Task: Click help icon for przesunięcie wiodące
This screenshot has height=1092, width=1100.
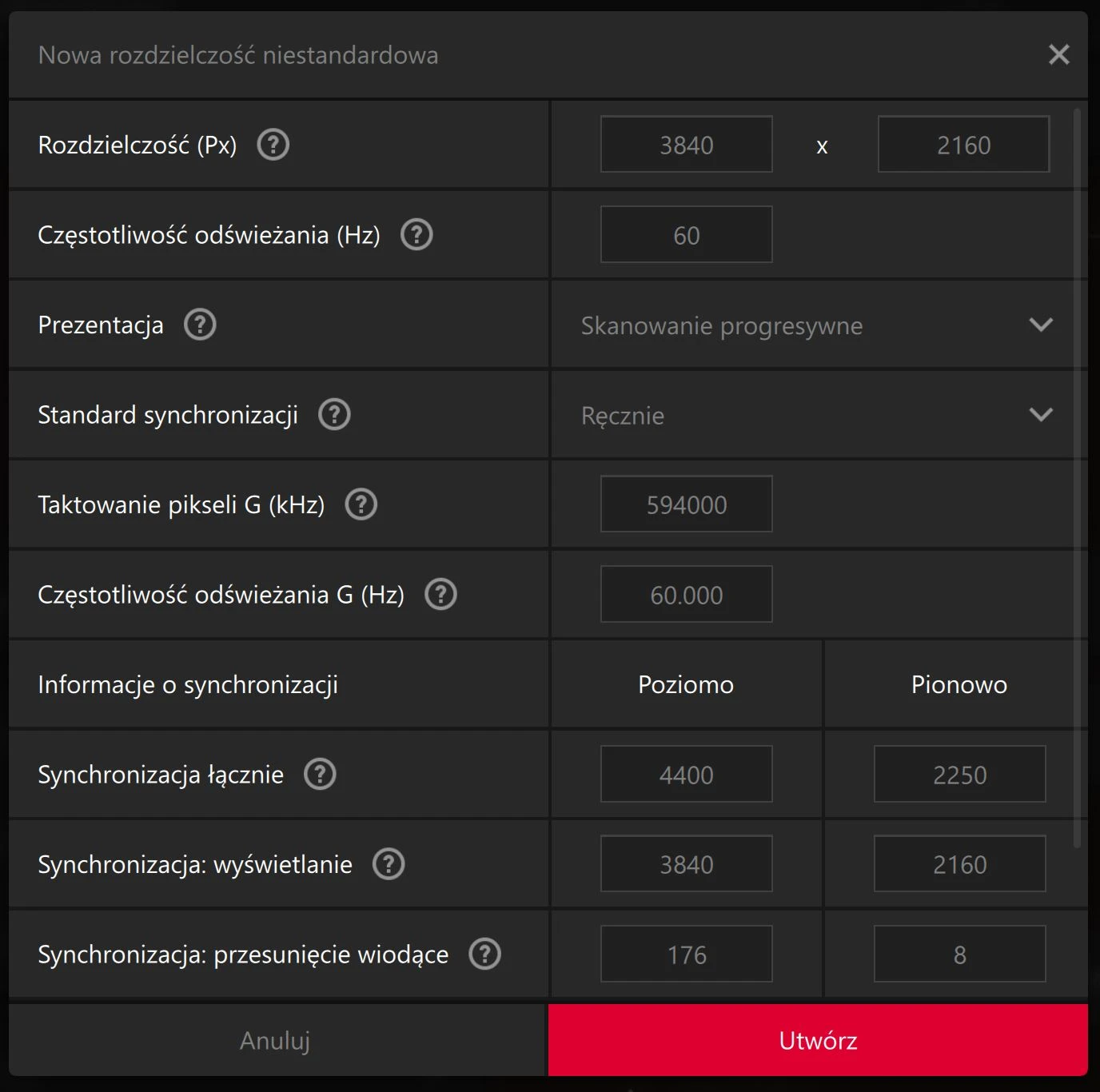Action: pyautogui.click(x=484, y=954)
